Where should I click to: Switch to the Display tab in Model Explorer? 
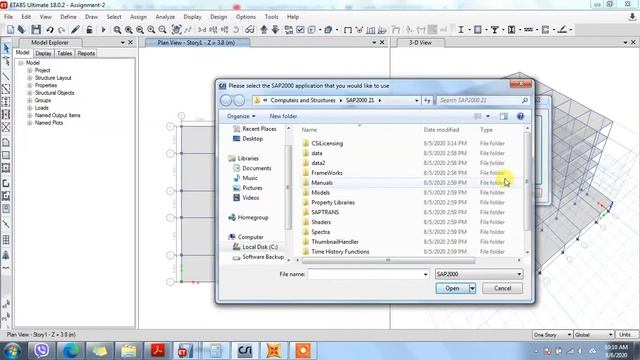coord(43,53)
